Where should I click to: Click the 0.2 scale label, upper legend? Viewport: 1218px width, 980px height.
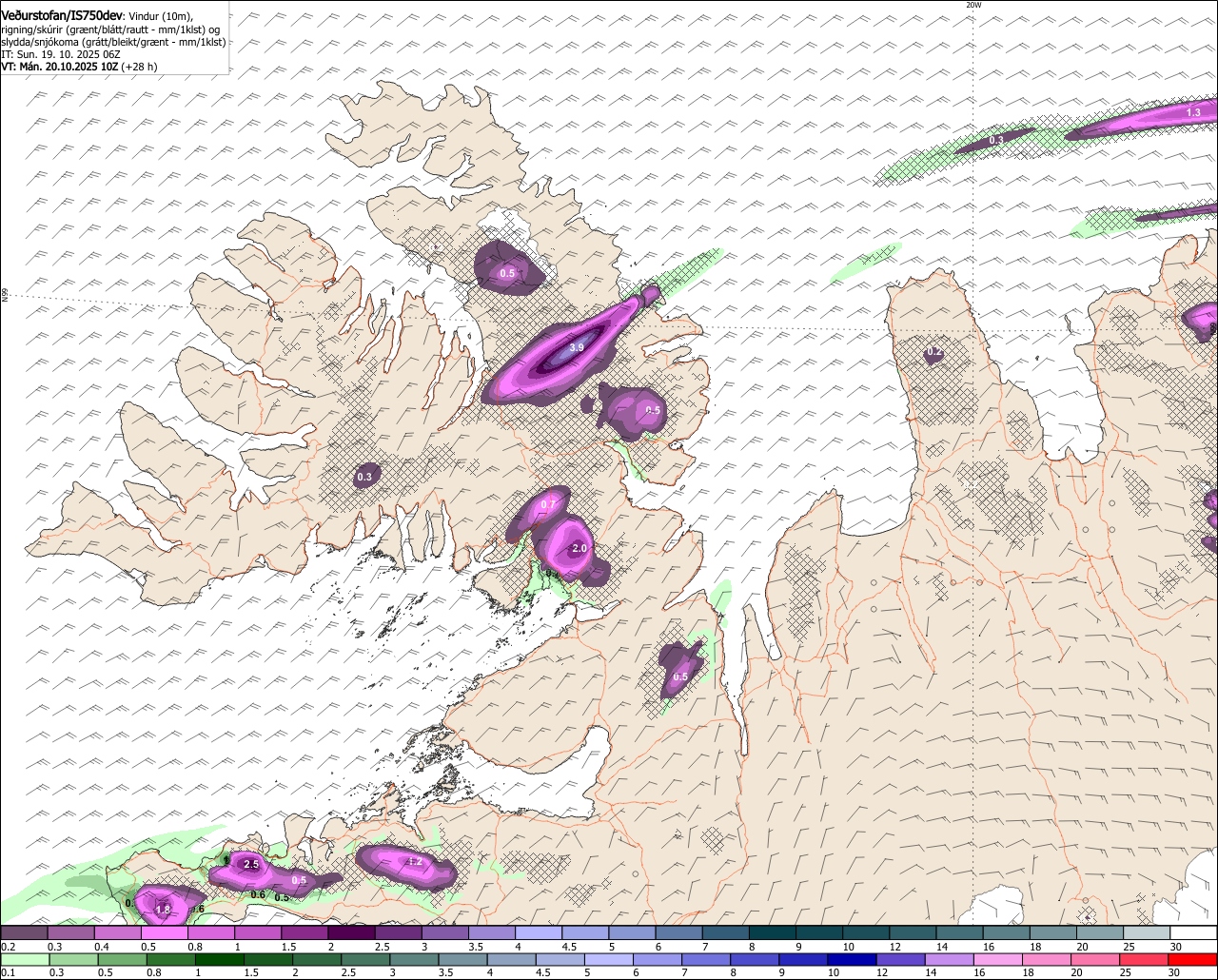[x=8, y=947]
